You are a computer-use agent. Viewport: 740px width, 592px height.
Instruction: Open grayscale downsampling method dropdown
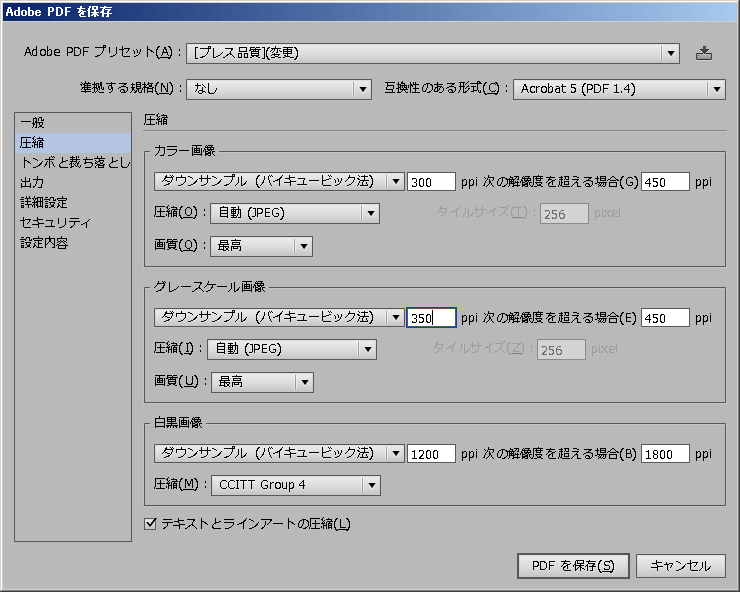[279, 317]
